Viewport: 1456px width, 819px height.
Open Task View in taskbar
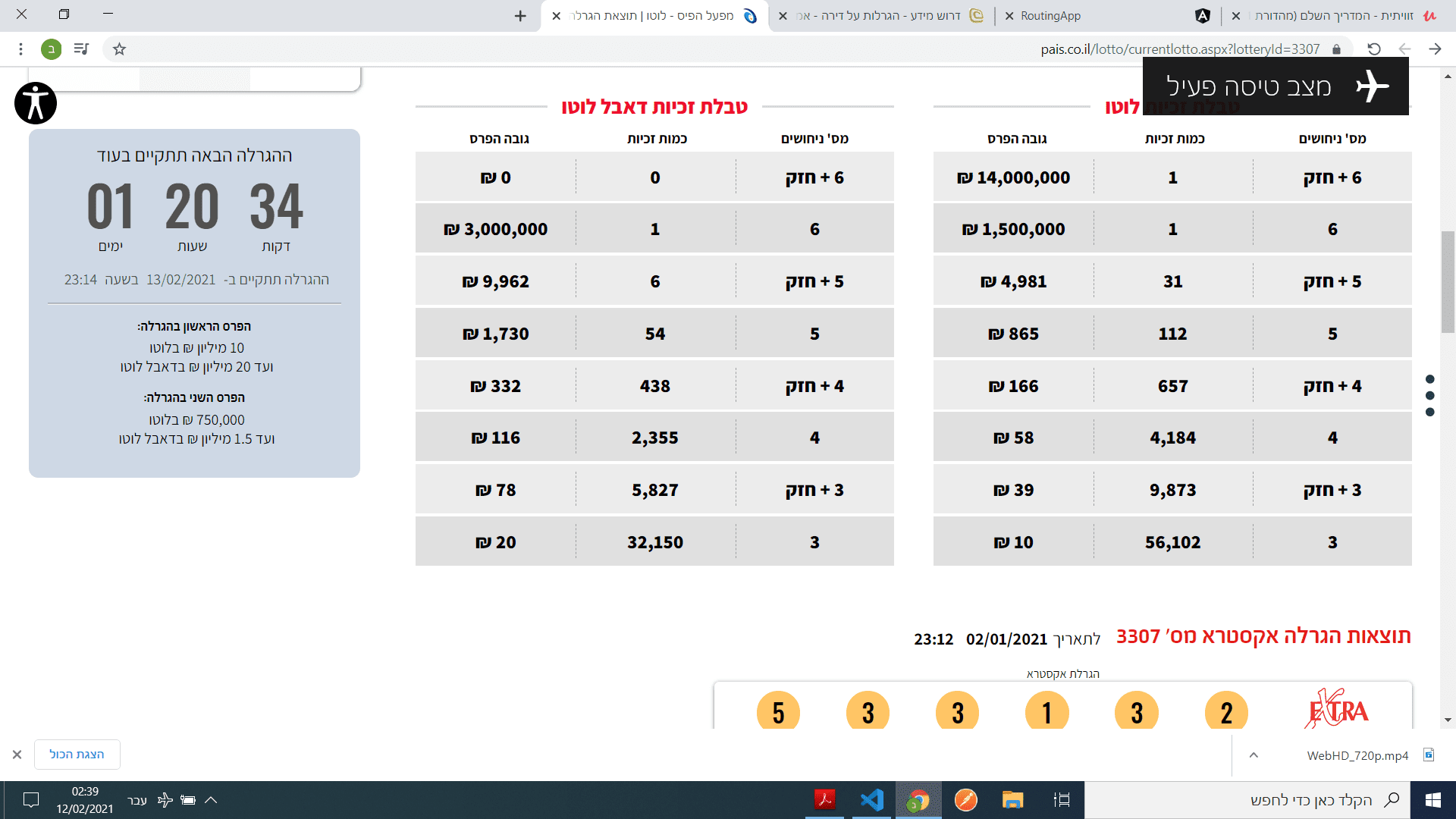(1061, 800)
